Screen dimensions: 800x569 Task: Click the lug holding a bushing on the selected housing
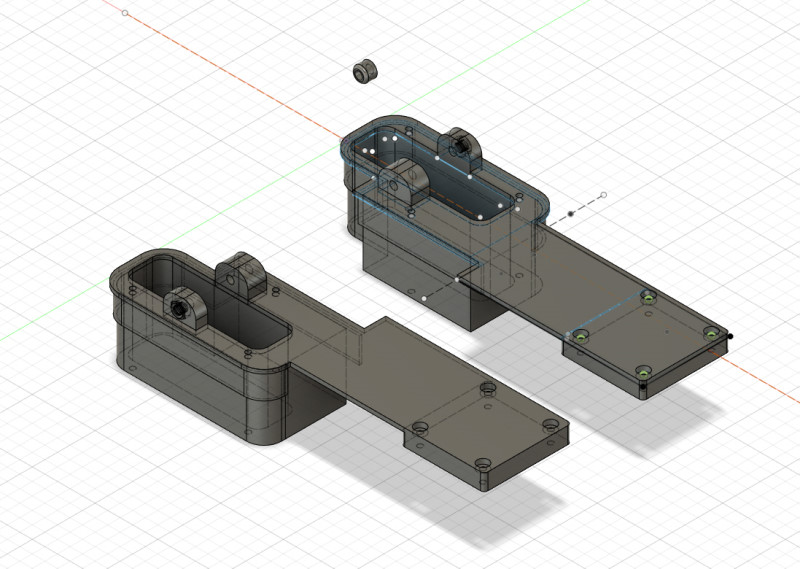pyautogui.click(x=462, y=147)
